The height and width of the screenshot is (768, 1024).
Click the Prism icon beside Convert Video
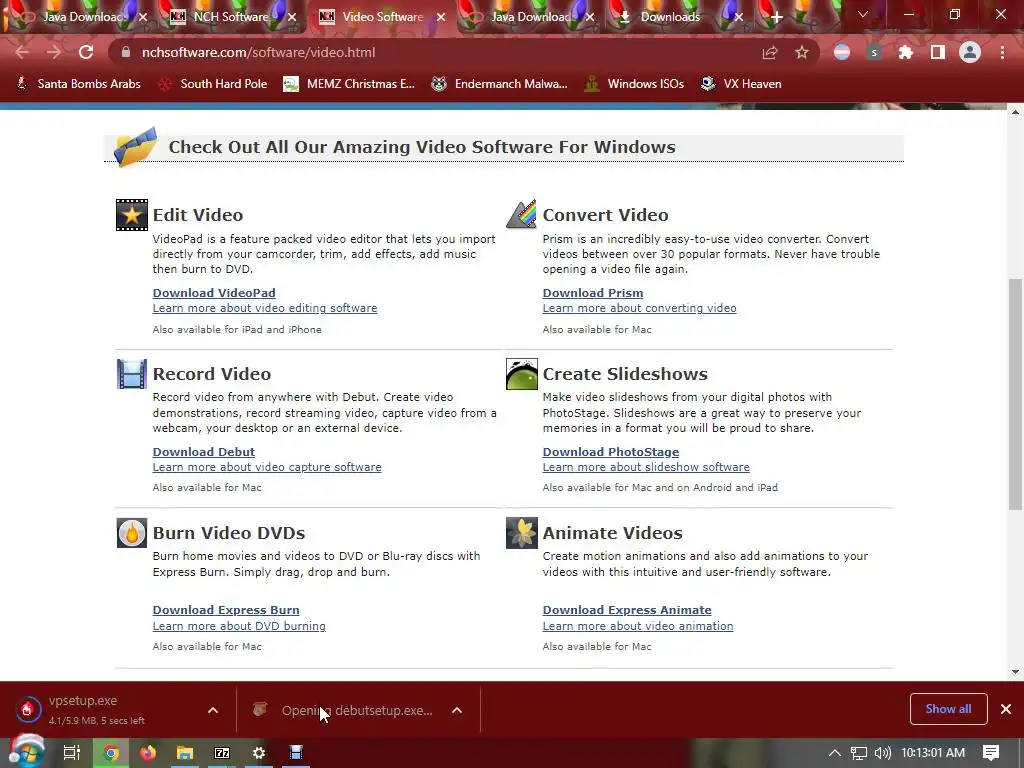pos(521,215)
